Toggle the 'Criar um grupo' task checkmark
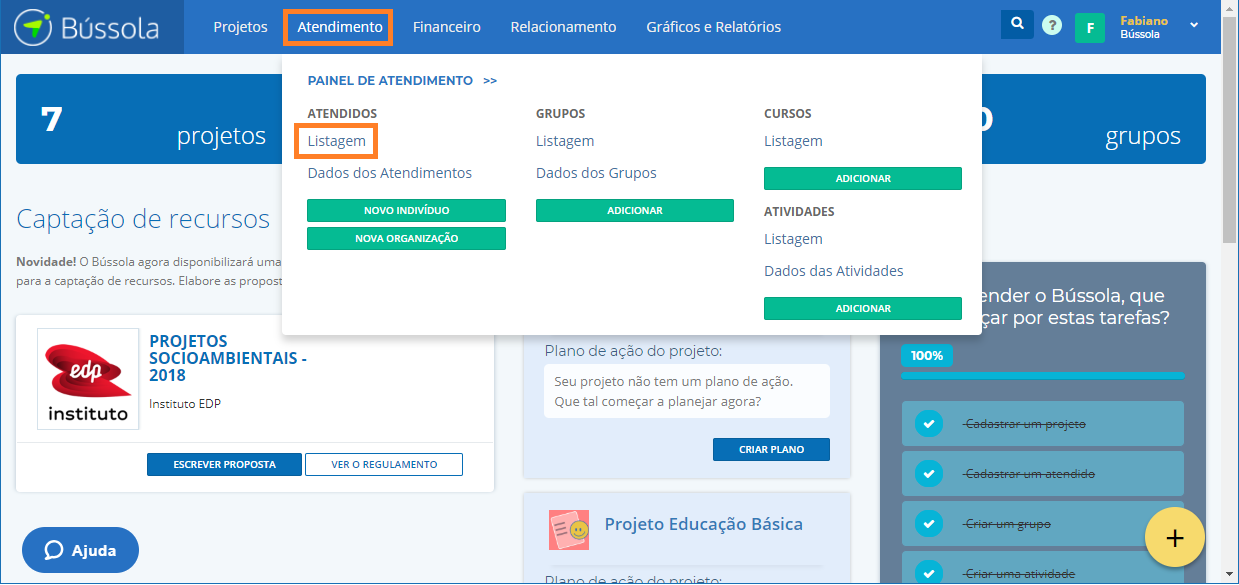This screenshot has width=1239, height=585. (x=929, y=524)
